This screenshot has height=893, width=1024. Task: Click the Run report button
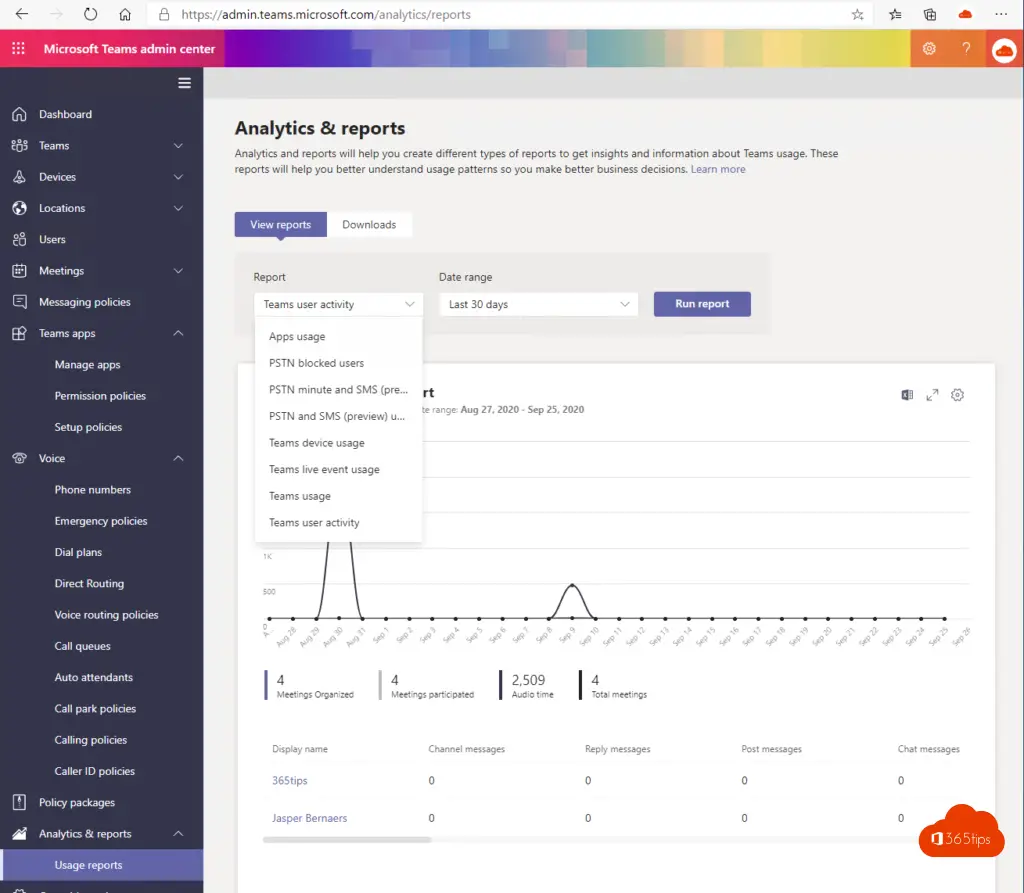702,304
